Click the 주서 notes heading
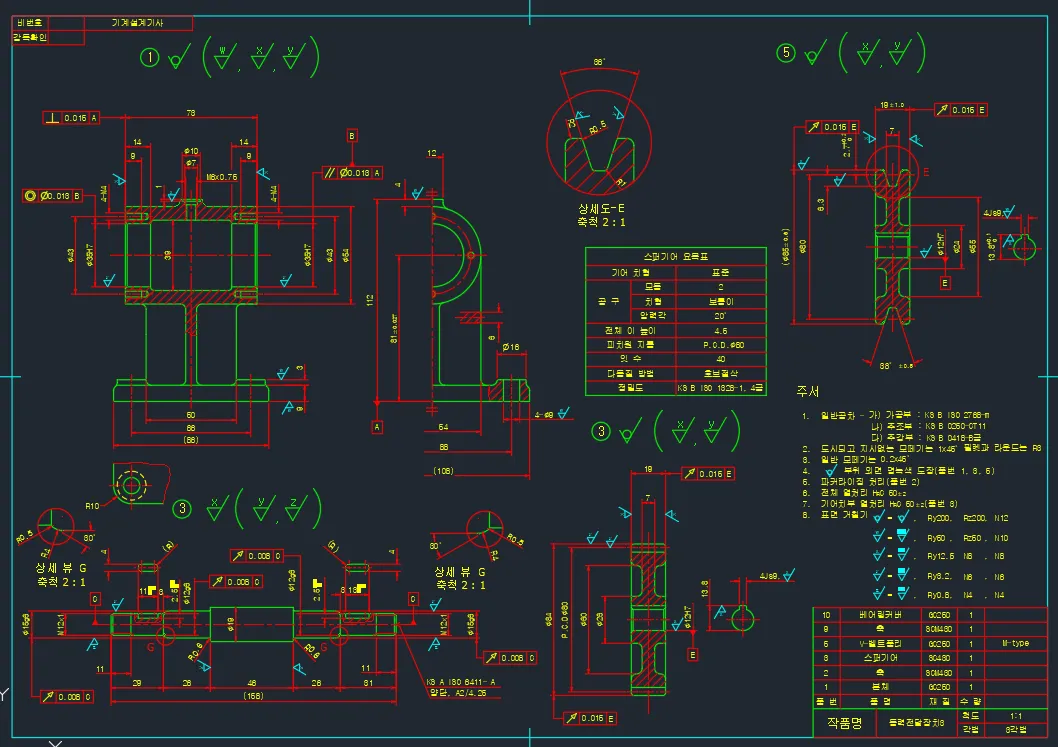Screen dimensions: 1058x747 pos(807,390)
